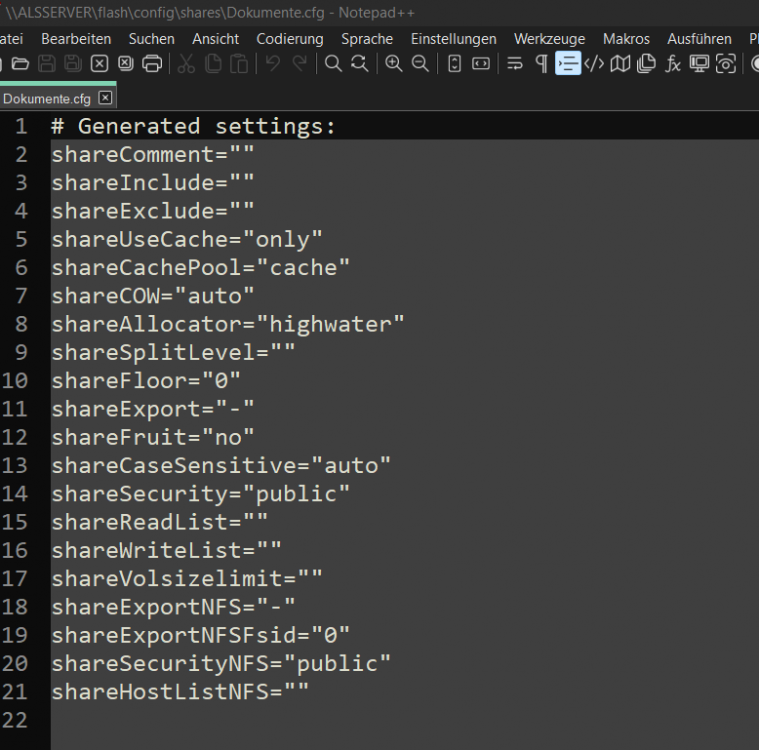Toggle show all characters pilcrow icon
This screenshot has width=759, height=750.
tap(542, 63)
